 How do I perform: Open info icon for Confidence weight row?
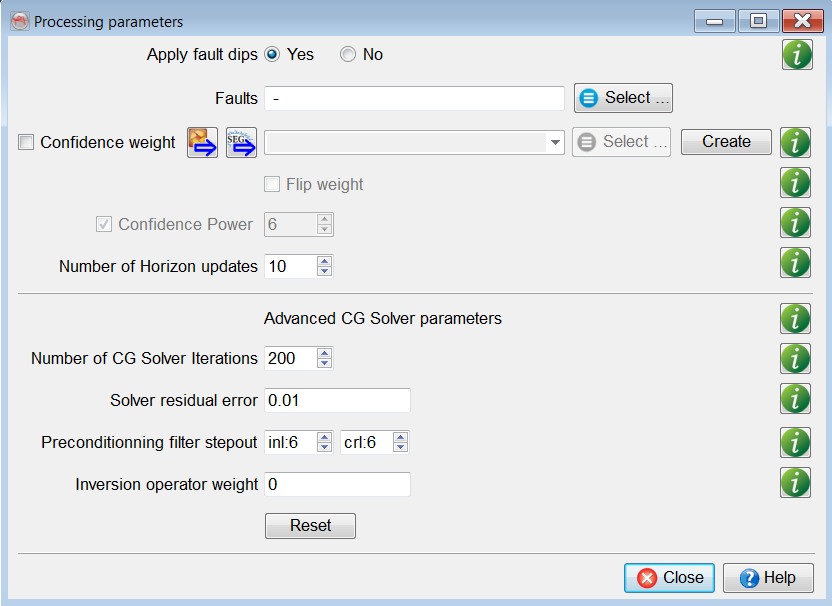tap(794, 142)
